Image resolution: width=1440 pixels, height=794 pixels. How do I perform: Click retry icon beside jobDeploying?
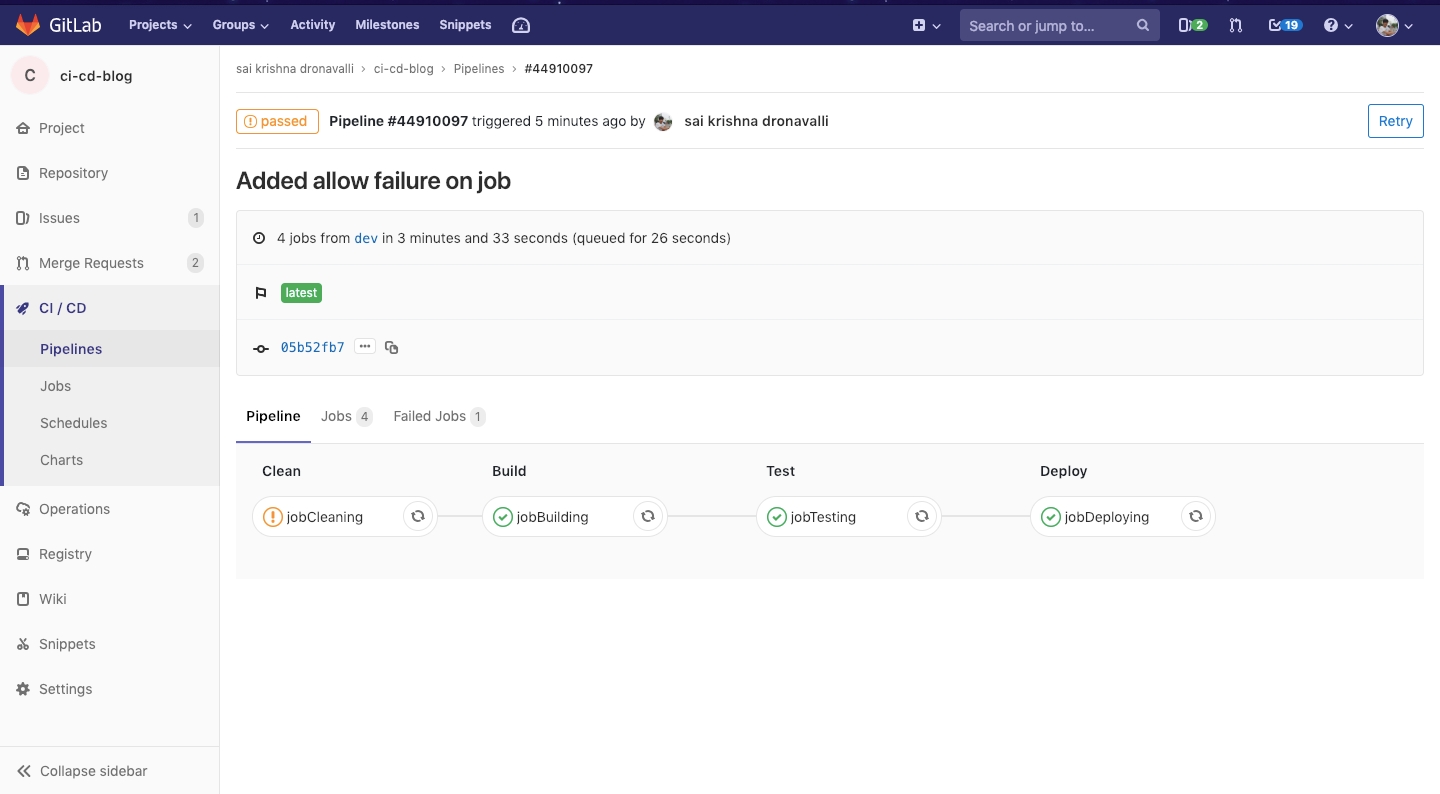1195,516
